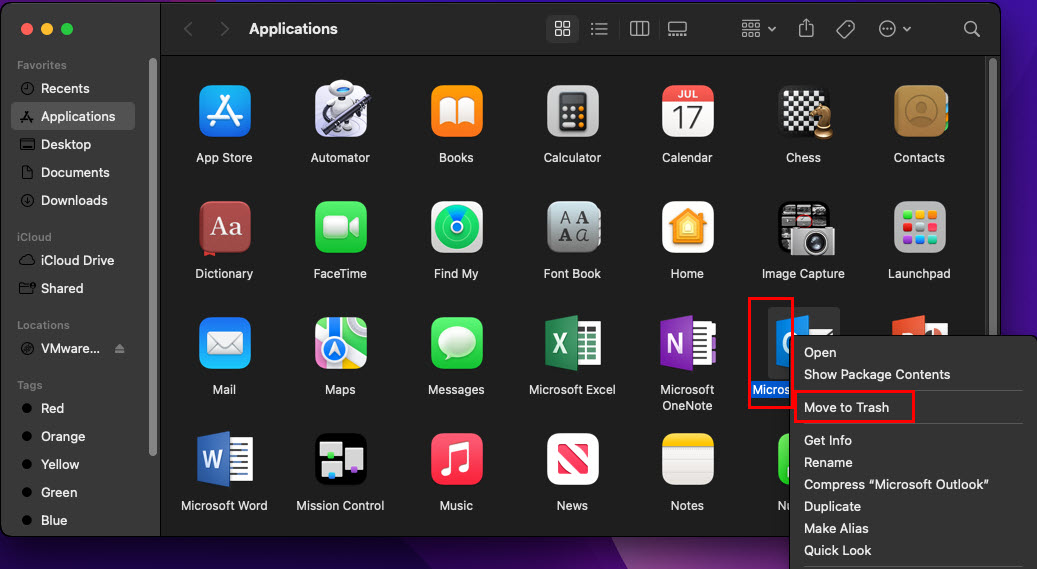Open the Shared folder in sidebar
The image size is (1037, 569).
73,288
